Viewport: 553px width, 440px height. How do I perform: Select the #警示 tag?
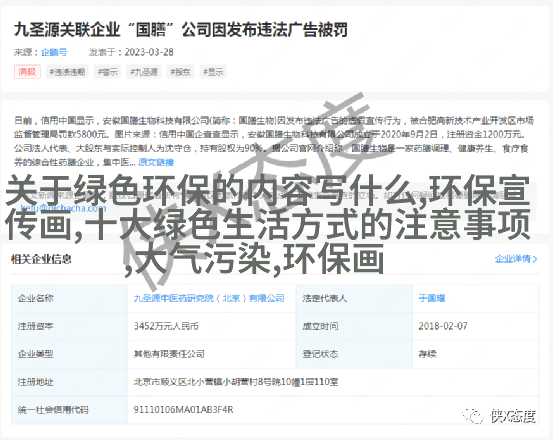pos(108,72)
